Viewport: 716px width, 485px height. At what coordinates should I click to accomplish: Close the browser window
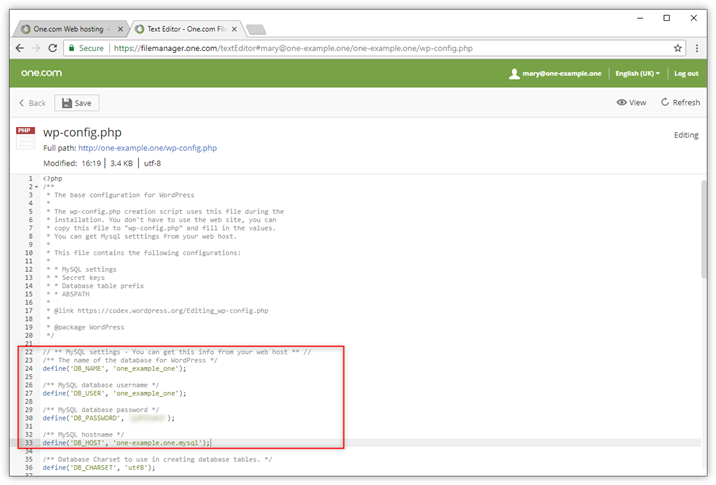694,18
